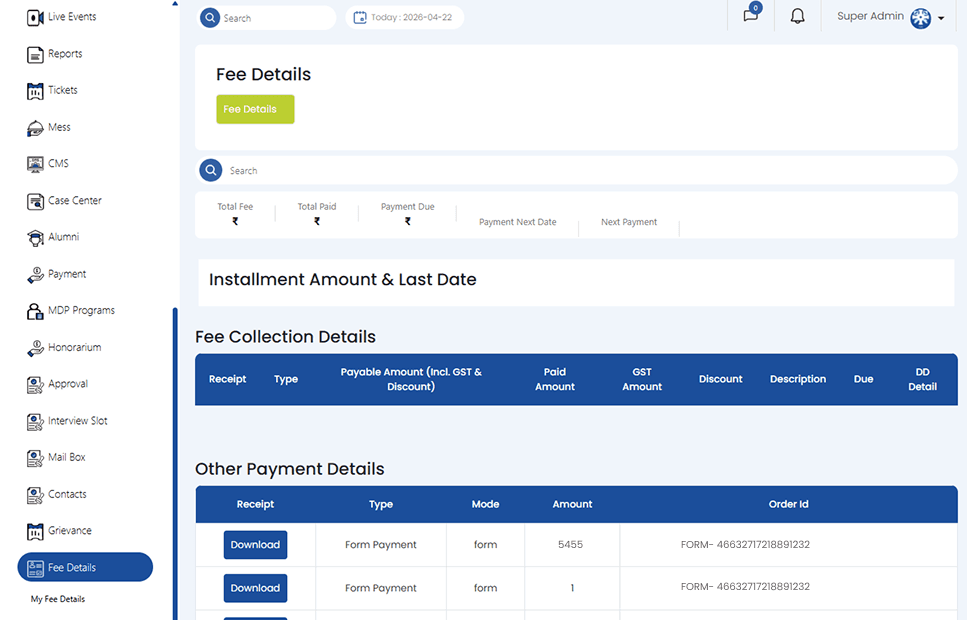
Task: Click the sidebar vertical scrollbar
Action: (175, 463)
